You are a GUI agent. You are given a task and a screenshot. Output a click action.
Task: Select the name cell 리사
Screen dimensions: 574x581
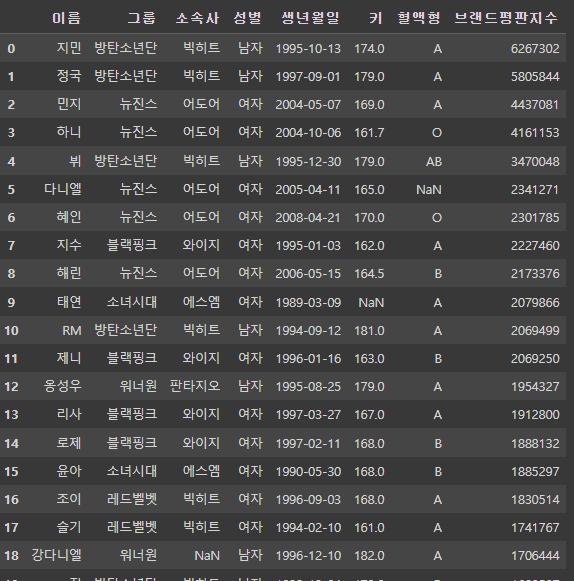tap(69, 414)
